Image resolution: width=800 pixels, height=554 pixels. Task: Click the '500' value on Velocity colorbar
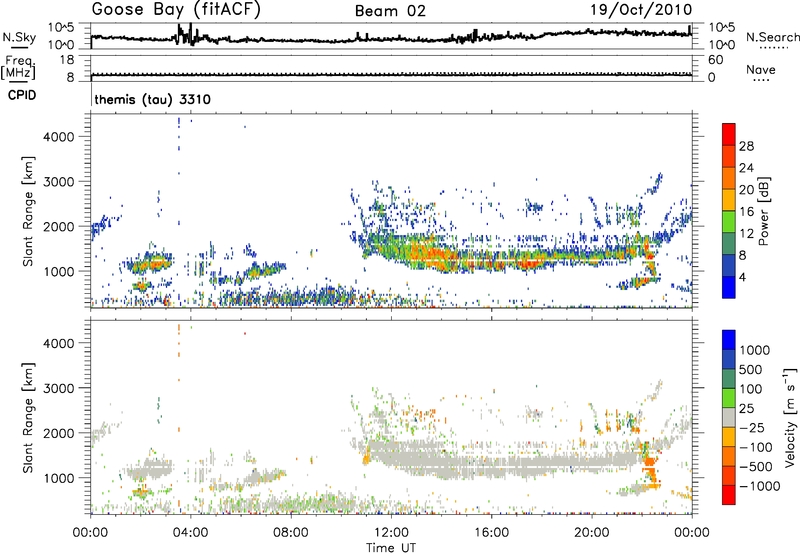click(751, 370)
